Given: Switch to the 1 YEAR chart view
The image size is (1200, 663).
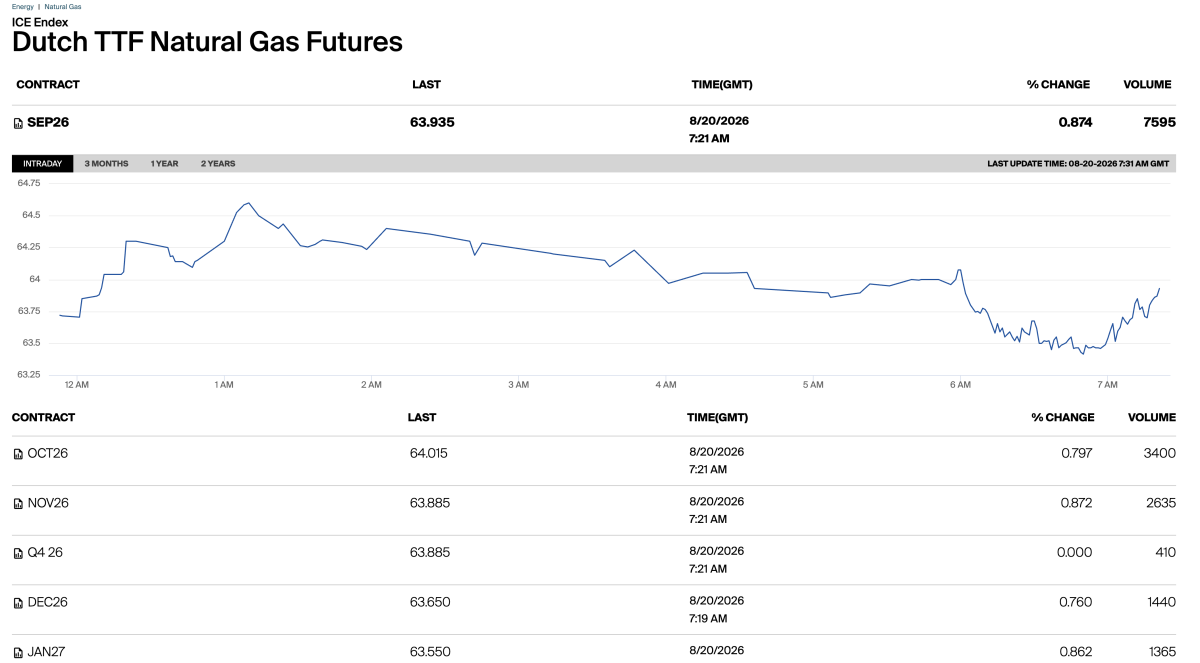Looking at the screenshot, I should 164,163.
